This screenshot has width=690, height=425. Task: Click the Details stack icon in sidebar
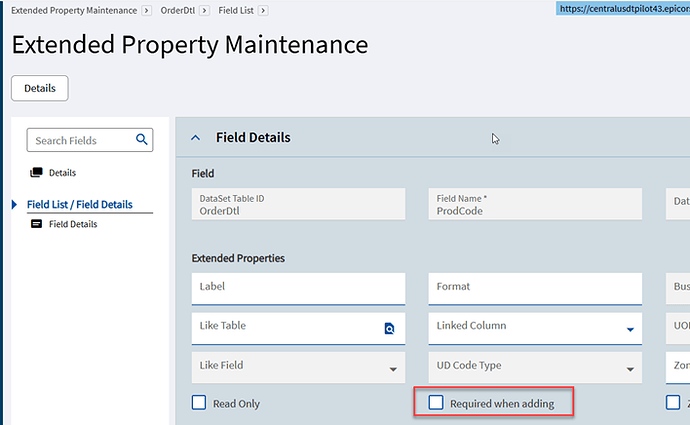tap(36, 173)
